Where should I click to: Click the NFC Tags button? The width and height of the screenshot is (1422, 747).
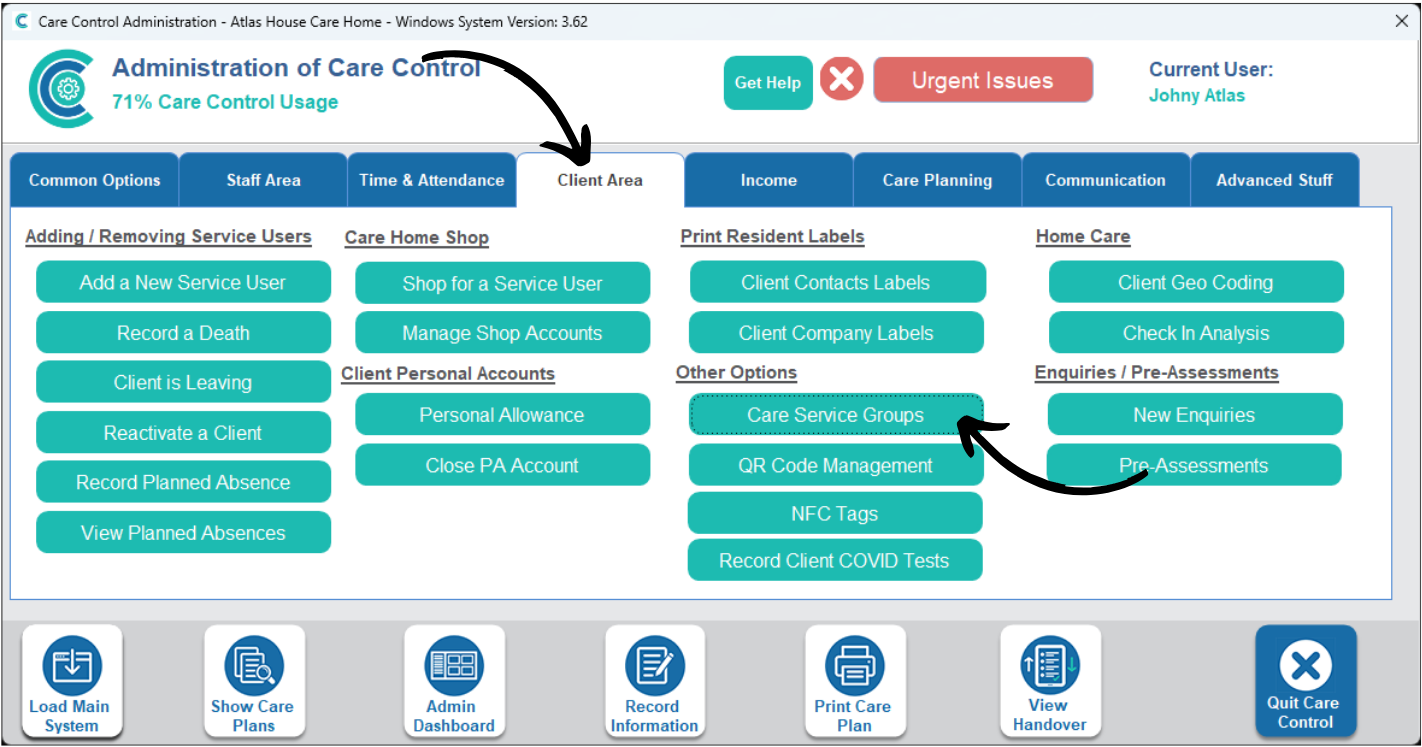click(x=835, y=513)
